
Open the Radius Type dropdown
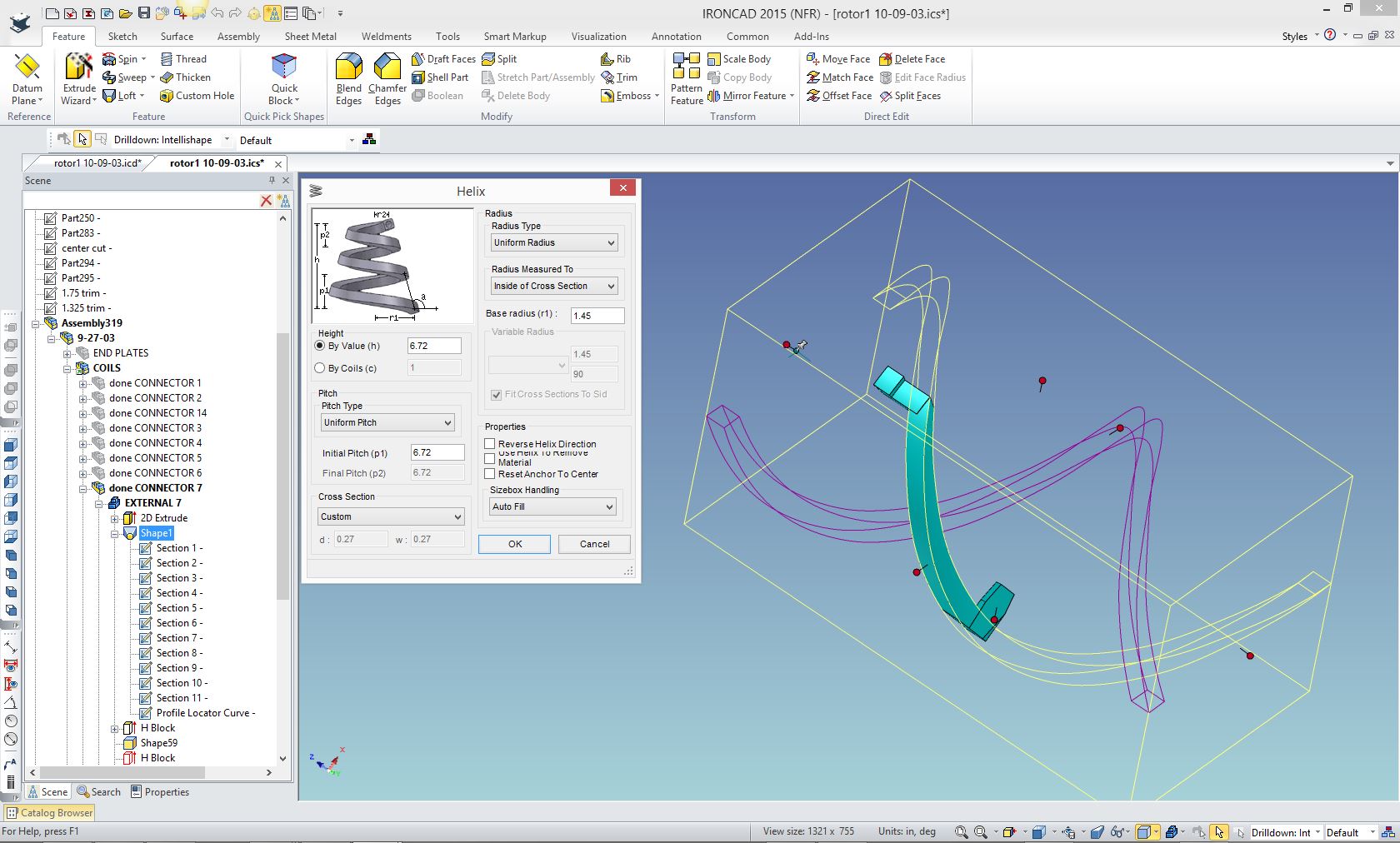click(x=553, y=242)
